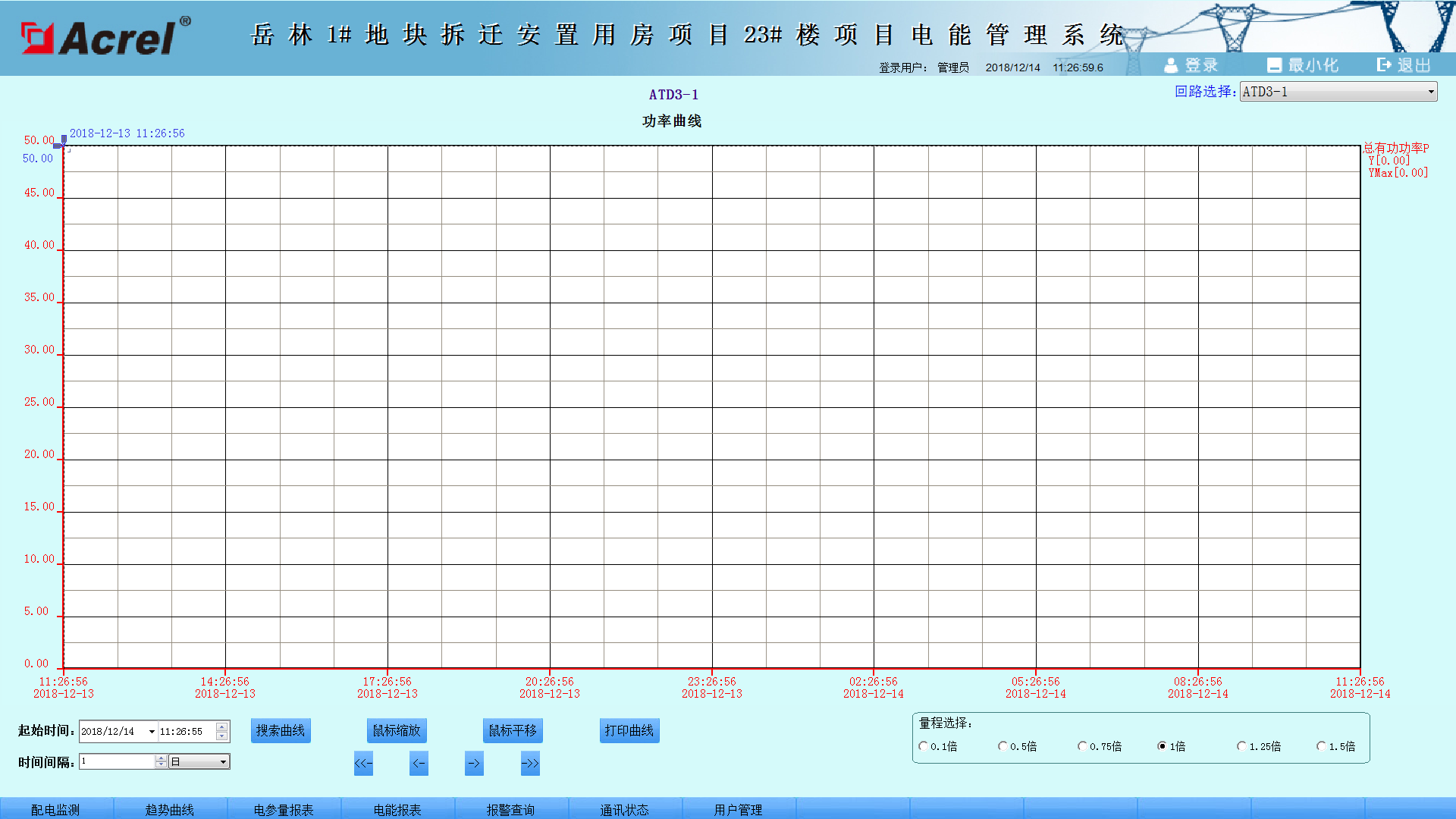Open the start date 2018/12/14 picker dropdown
Image resolution: width=1456 pixels, height=819 pixels.
click(x=152, y=732)
